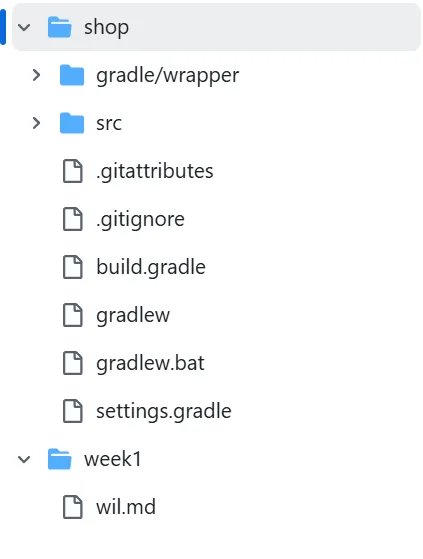Click the src folder icon
Viewport: 423px width, 559px height.
coord(72,123)
